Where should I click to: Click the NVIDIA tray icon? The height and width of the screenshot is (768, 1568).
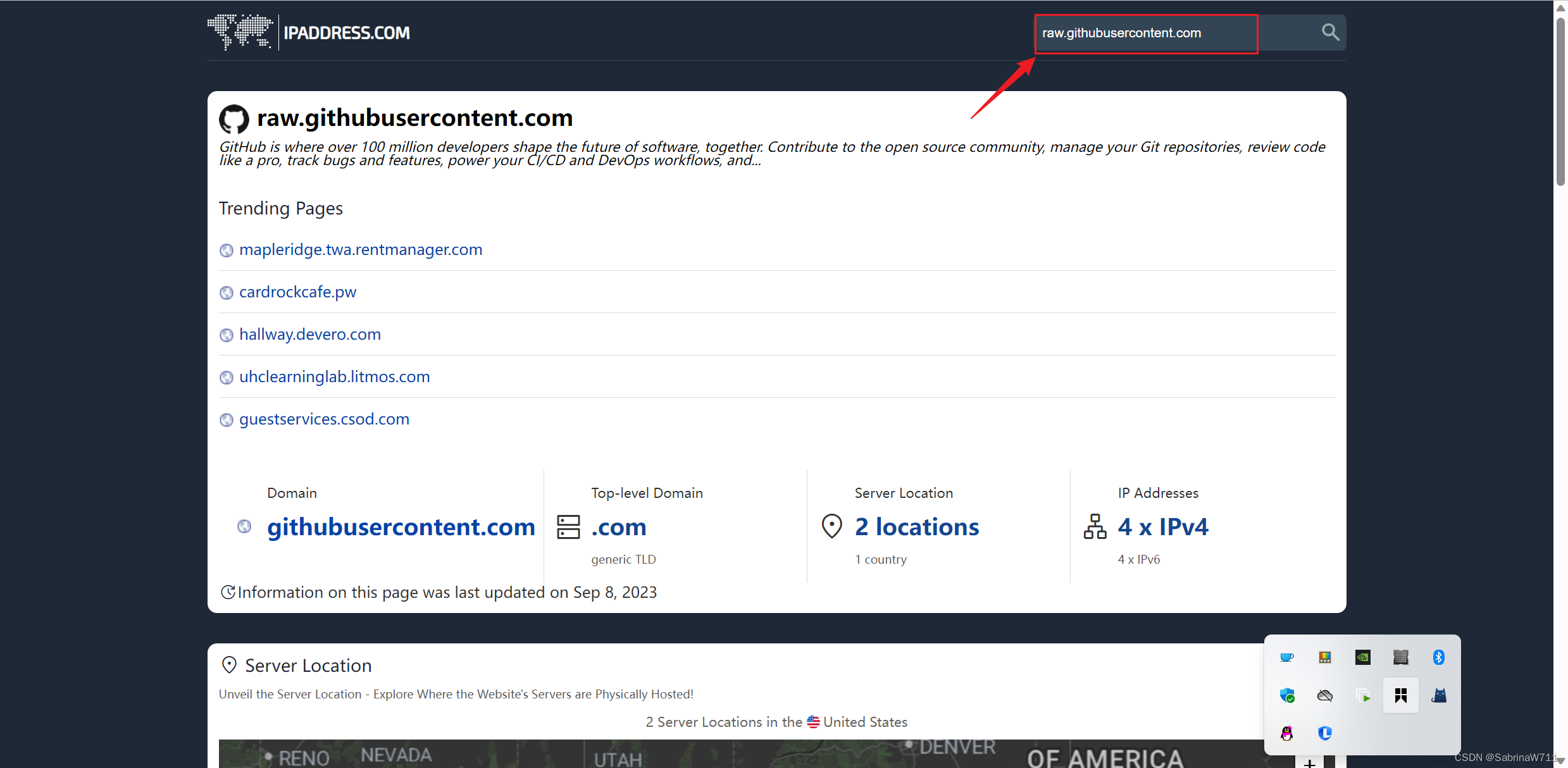1362,657
